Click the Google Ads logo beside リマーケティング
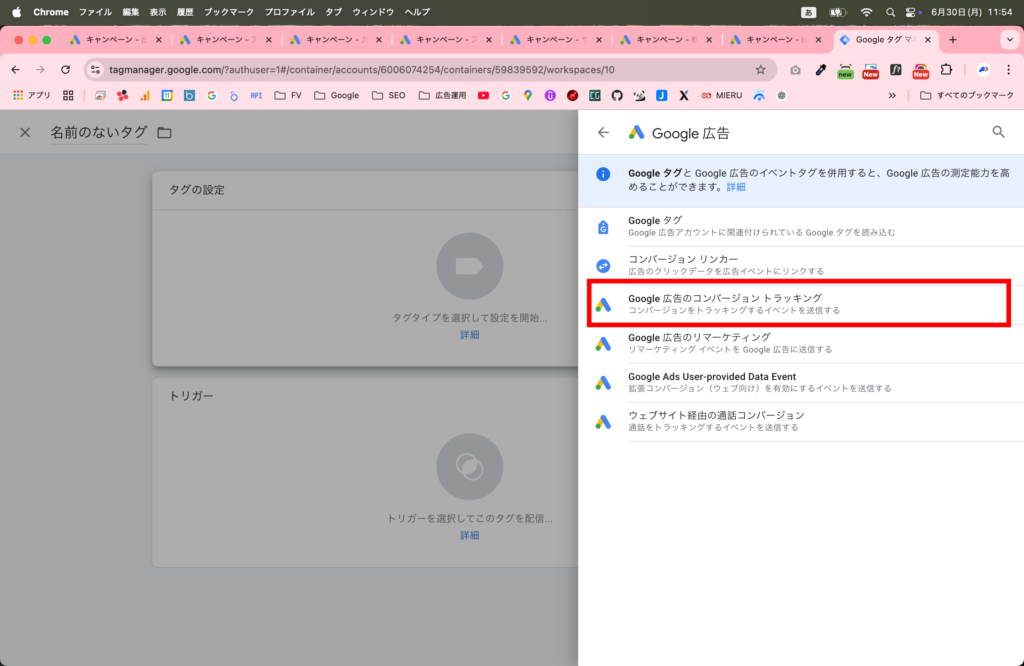 pos(603,343)
